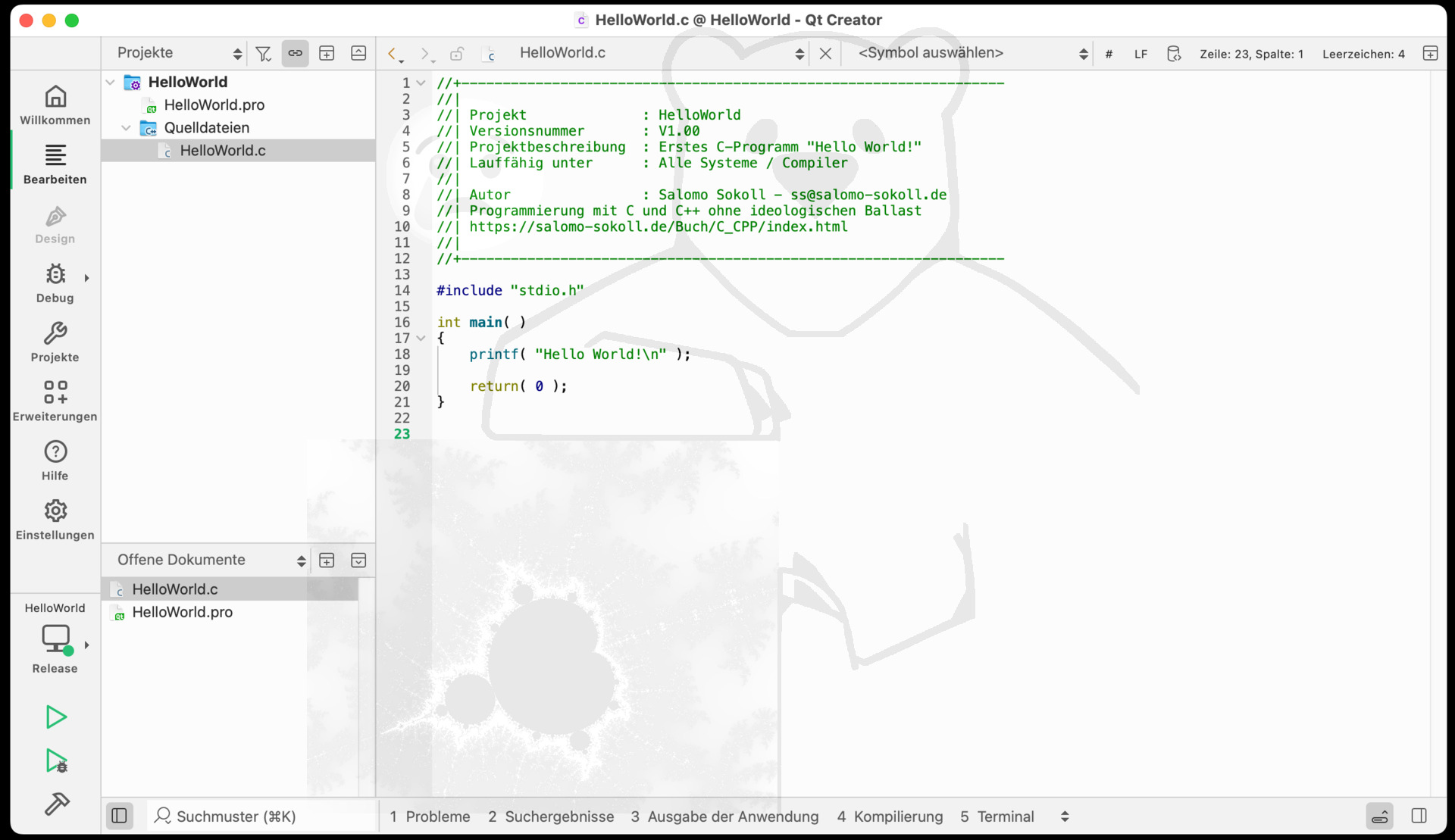Open the Projekte view dropdown

coord(179,53)
